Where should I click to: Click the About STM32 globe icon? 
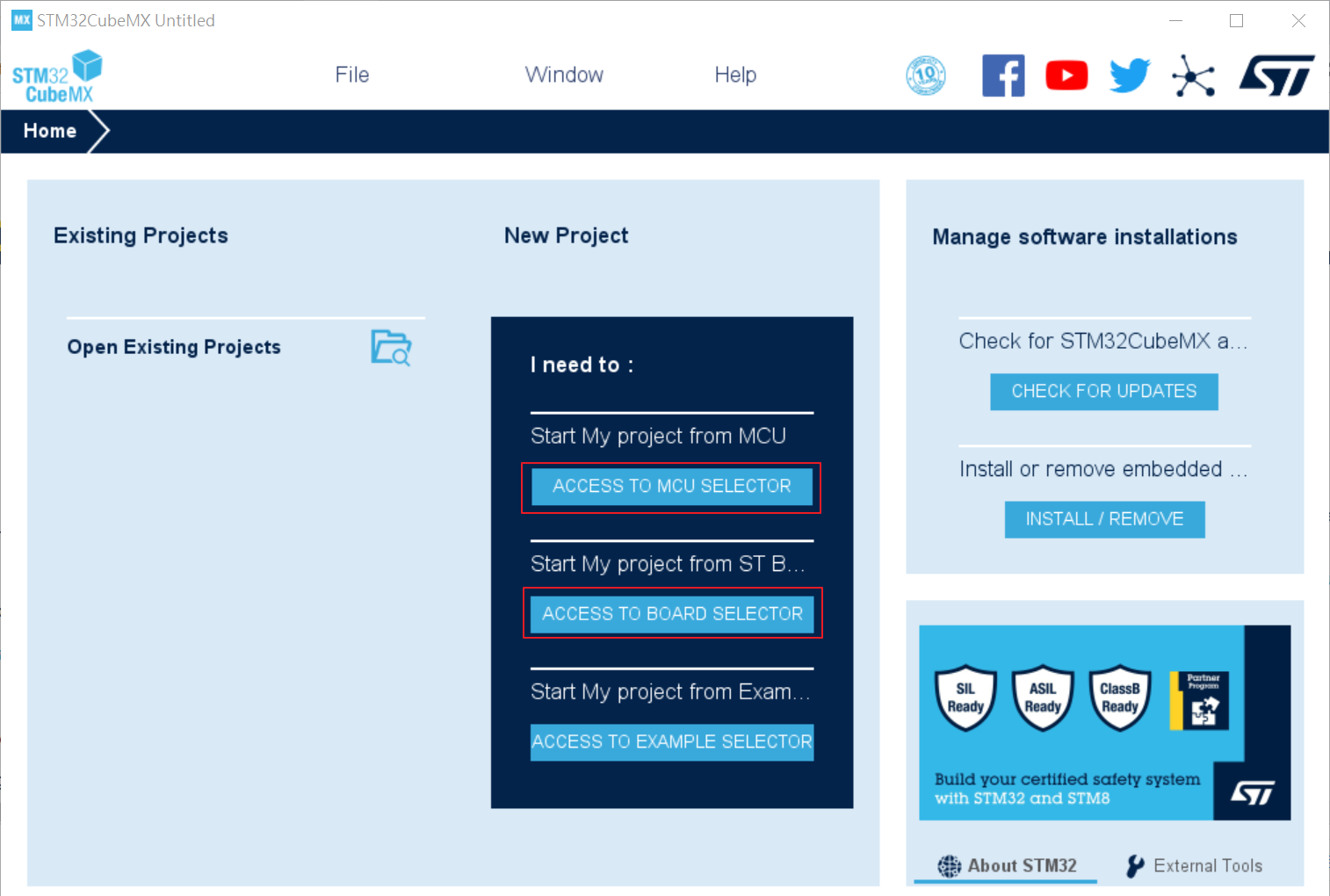coord(949,866)
